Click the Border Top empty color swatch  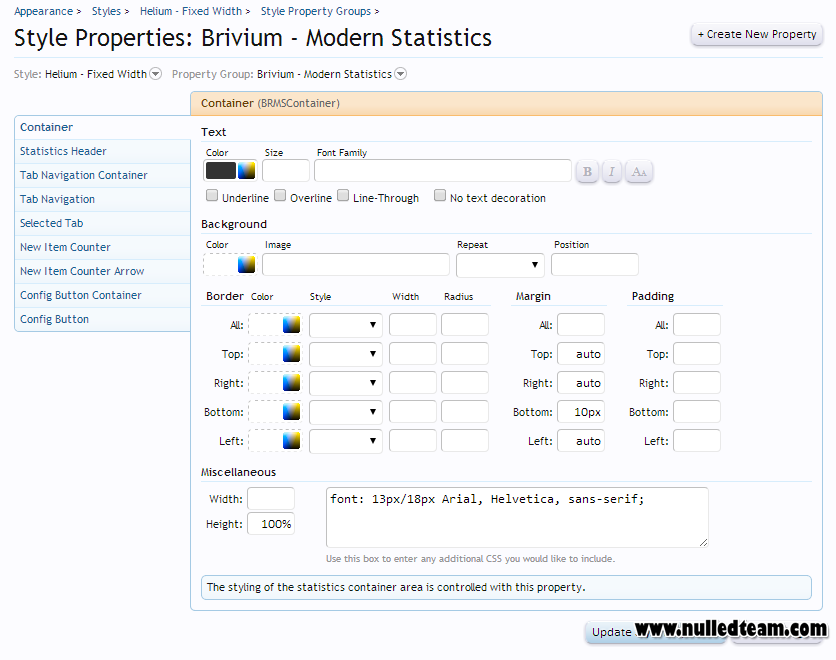click(x=265, y=353)
